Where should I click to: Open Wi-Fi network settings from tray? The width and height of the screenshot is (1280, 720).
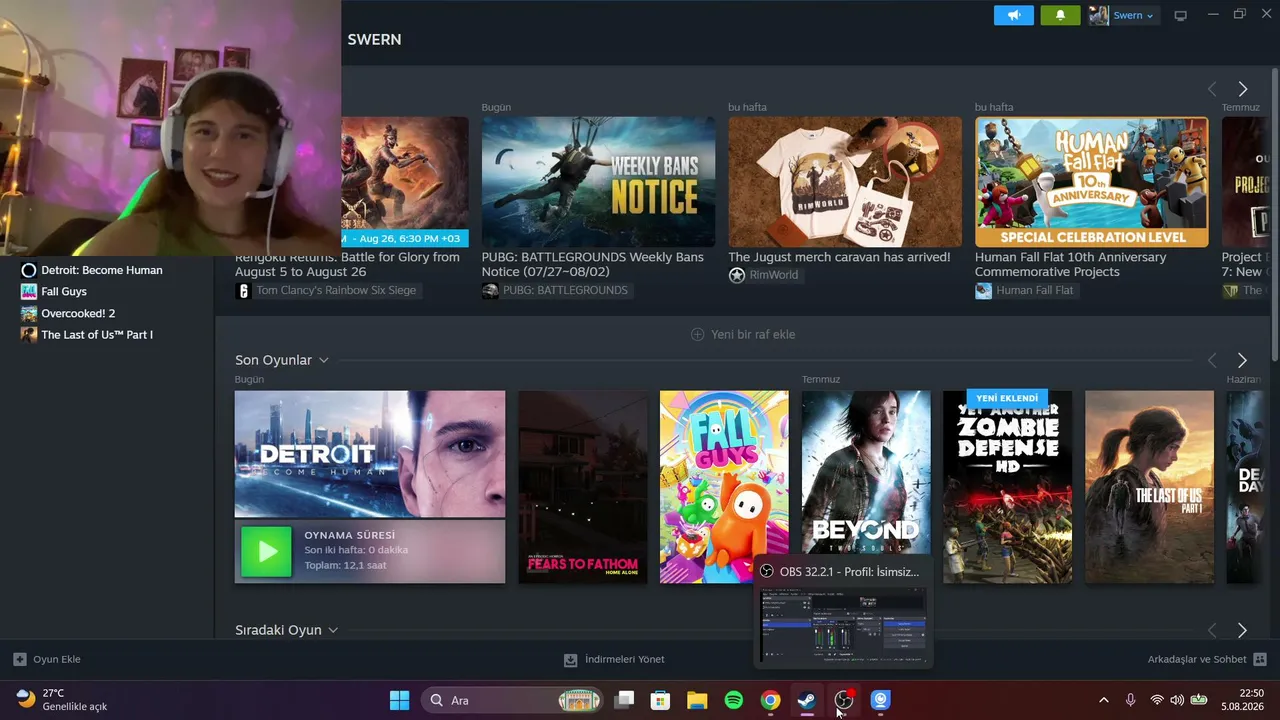click(1157, 700)
